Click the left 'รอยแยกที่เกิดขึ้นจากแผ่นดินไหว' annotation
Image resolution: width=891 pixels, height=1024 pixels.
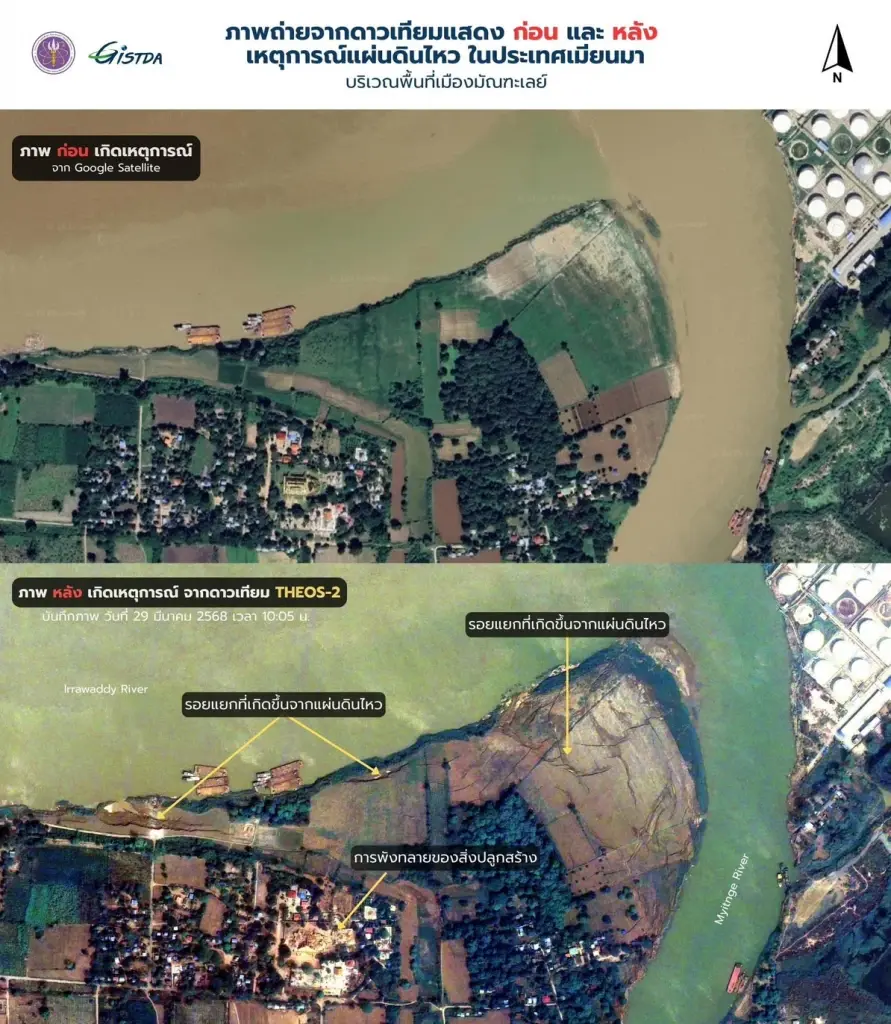coord(284,705)
